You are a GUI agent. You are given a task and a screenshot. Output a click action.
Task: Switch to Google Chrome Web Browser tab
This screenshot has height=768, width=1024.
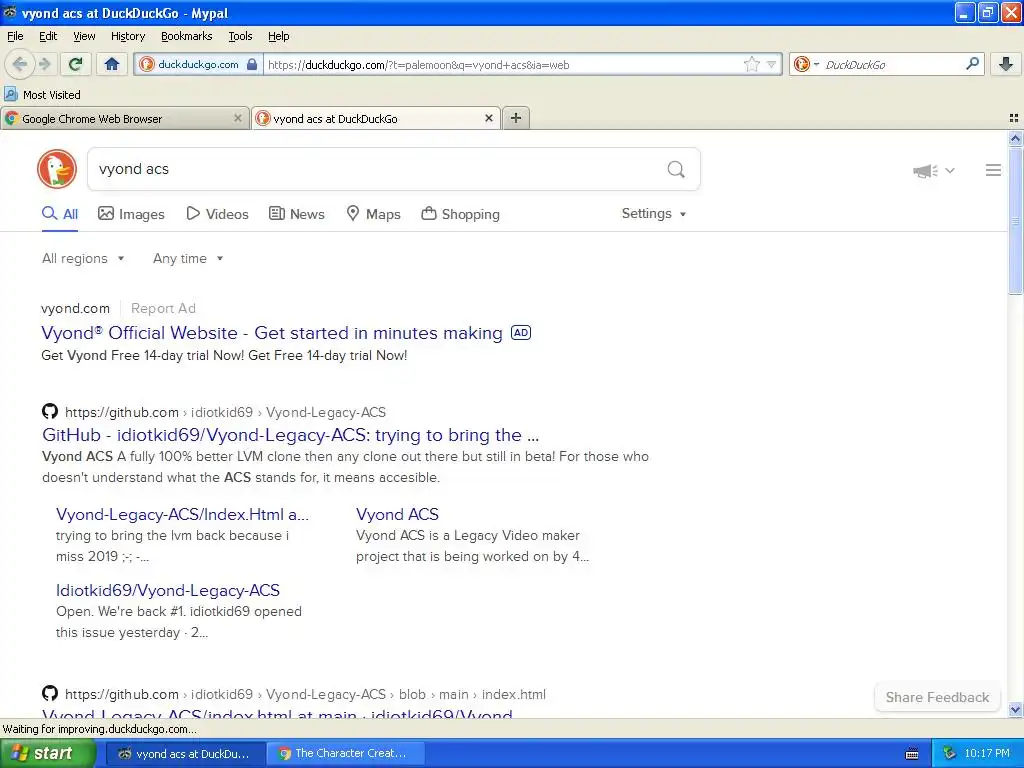pos(124,118)
